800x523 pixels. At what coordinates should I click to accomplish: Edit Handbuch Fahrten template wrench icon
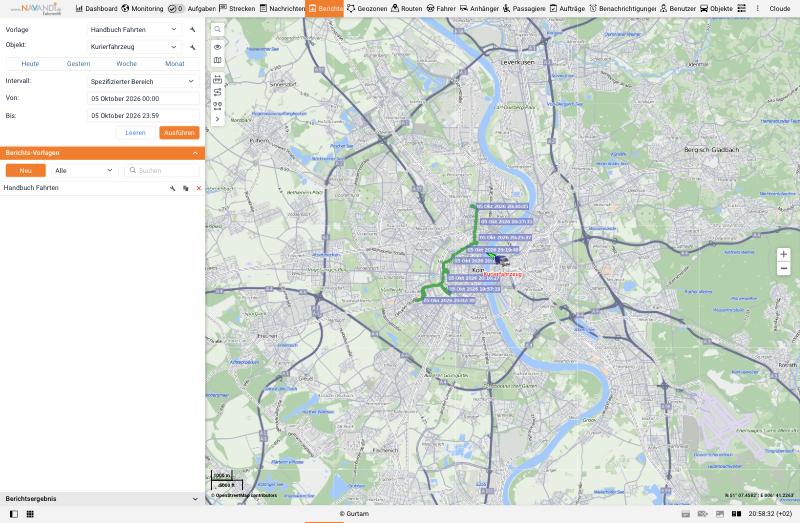click(172, 188)
